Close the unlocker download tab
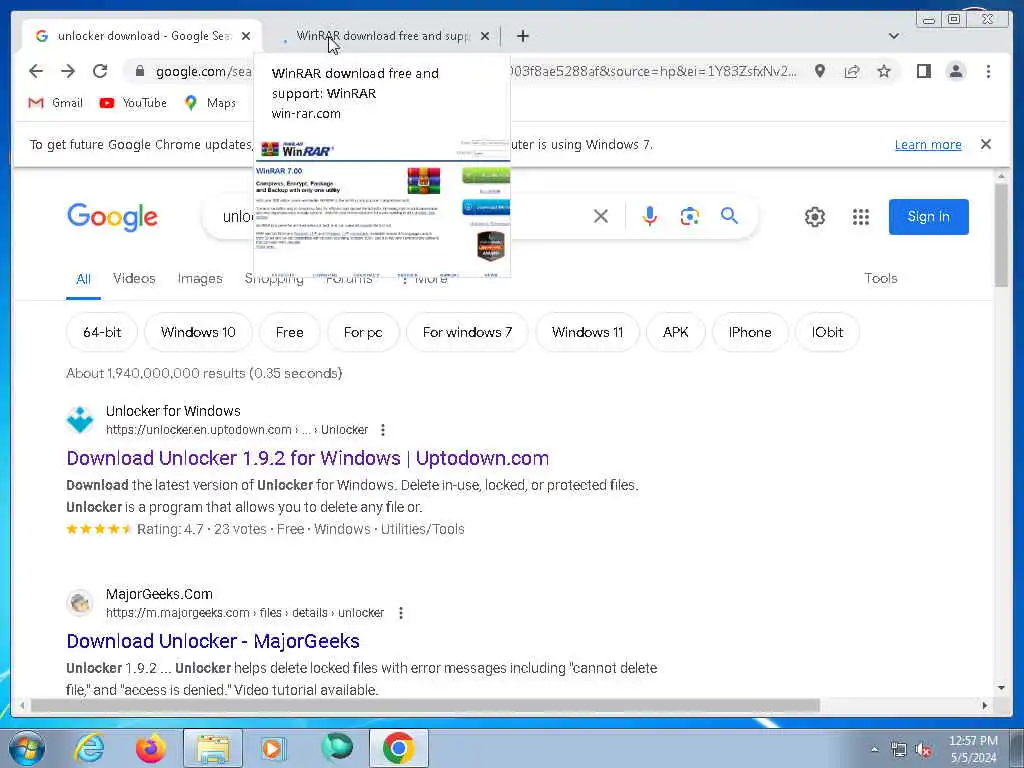 point(246,36)
